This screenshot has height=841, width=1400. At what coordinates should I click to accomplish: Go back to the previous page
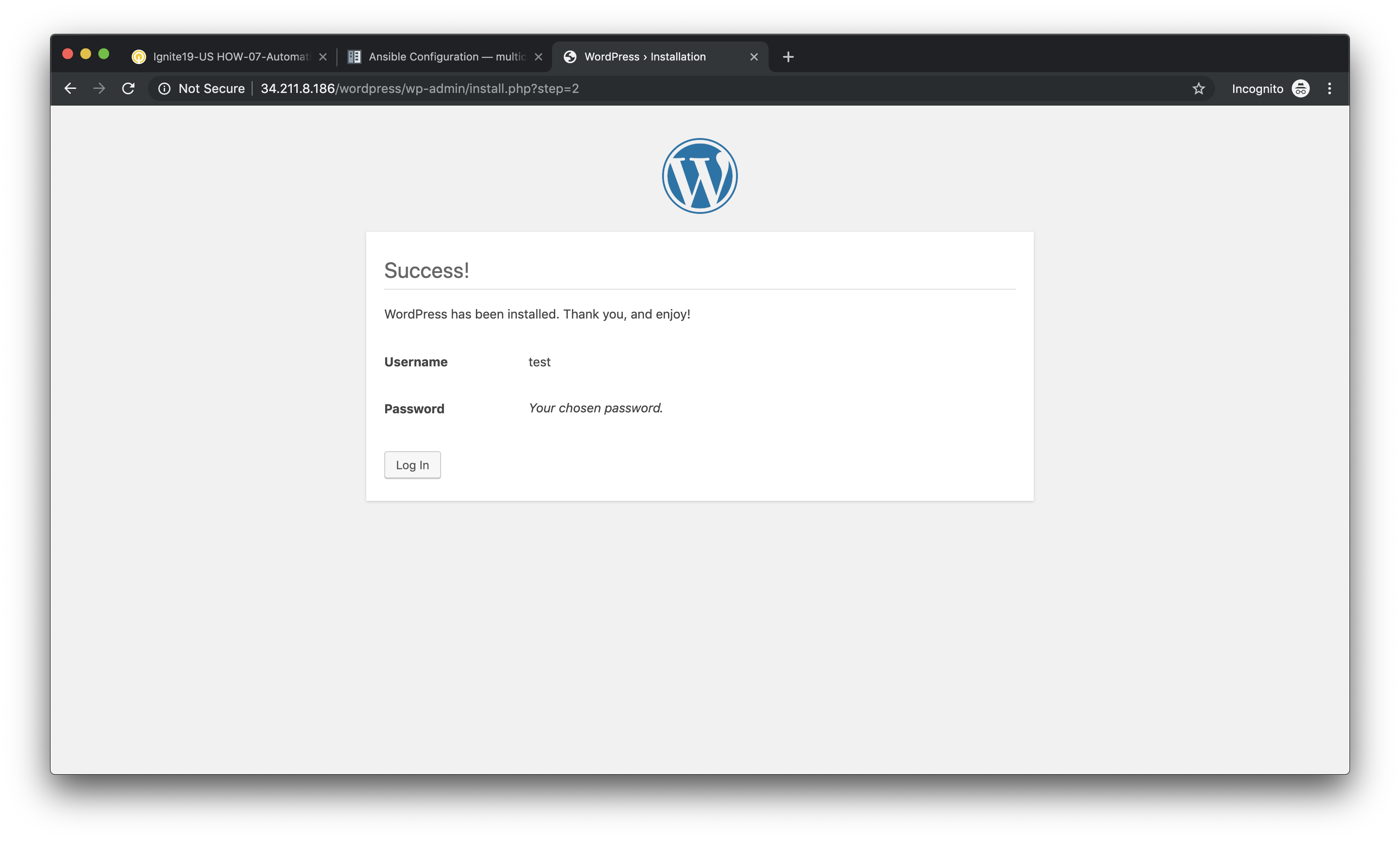coord(70,88)
